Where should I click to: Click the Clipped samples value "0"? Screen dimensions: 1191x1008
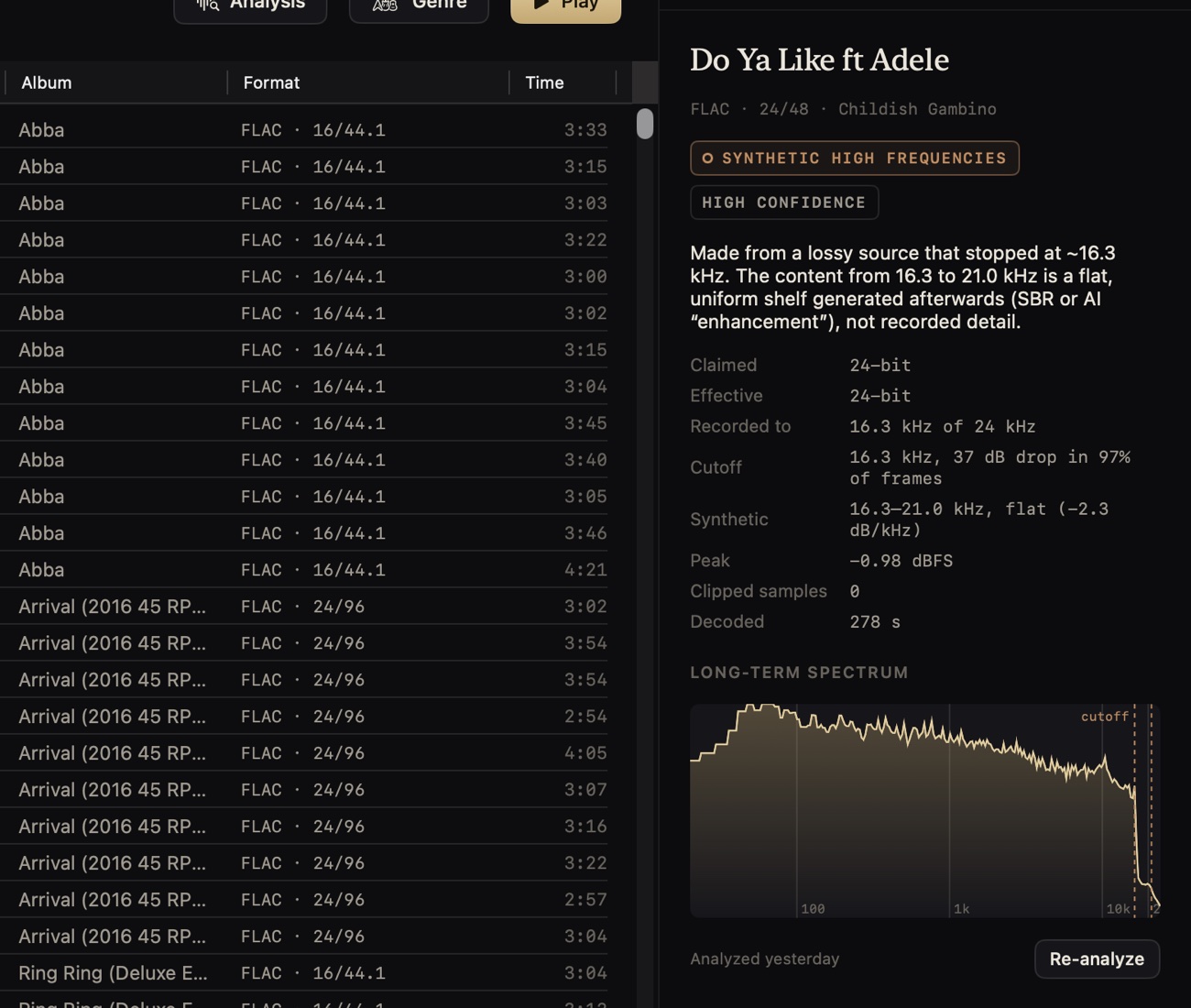point(855,591)
